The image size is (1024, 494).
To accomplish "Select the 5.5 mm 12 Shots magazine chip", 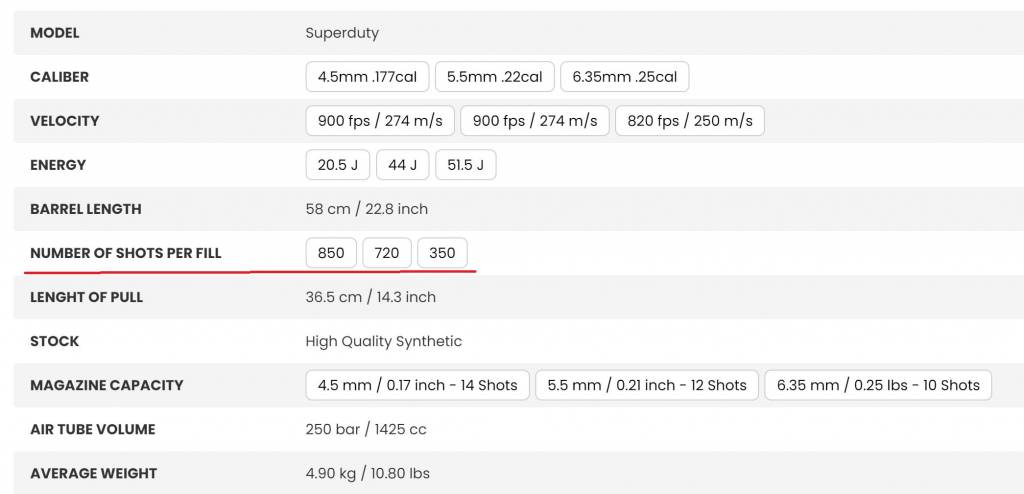I will [647, 386].
